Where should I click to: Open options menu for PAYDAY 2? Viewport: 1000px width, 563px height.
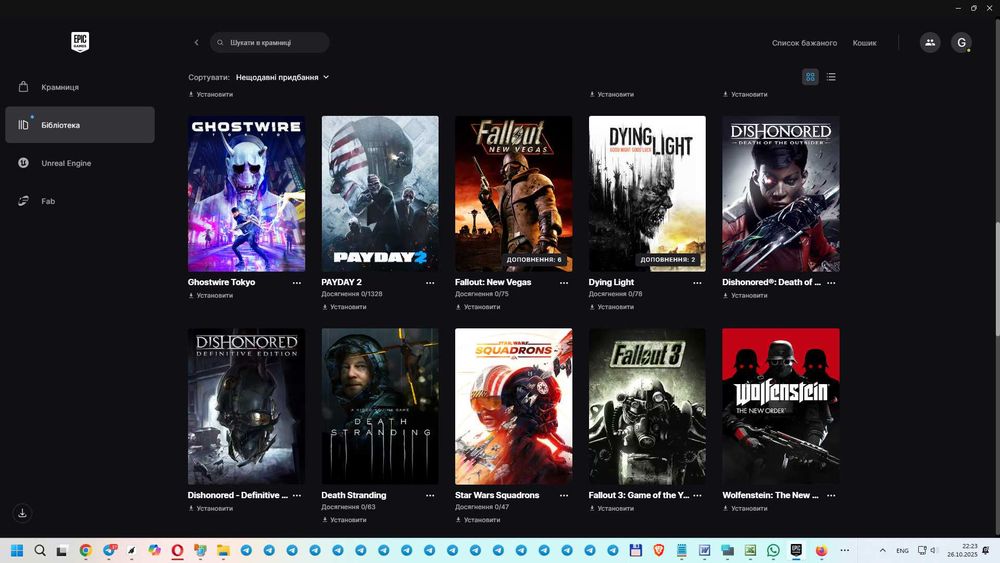tap(430, 282)
